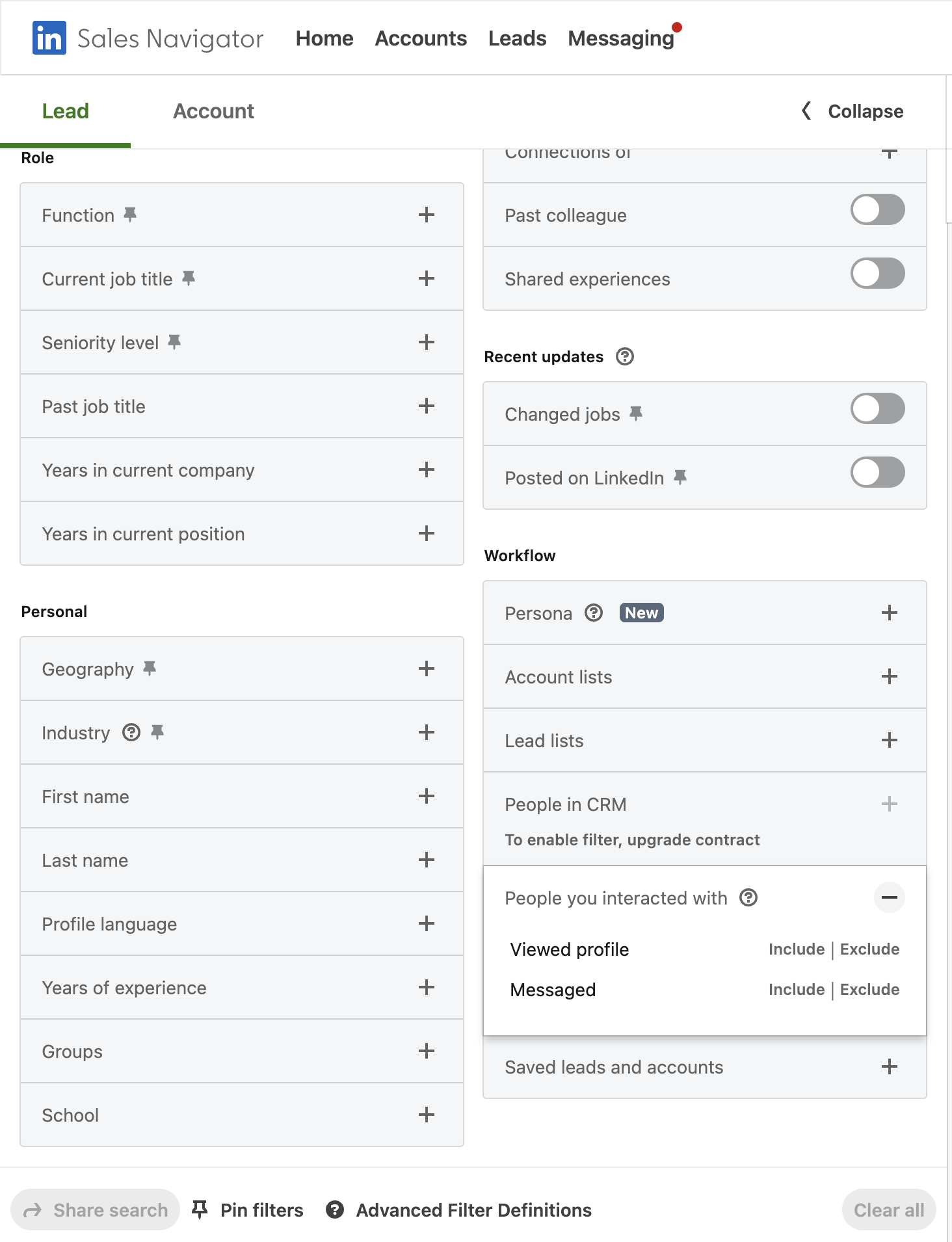Open Messaging from the top navigation
The height and width of the screenshot is (1242, 952).
pos(621,38)
